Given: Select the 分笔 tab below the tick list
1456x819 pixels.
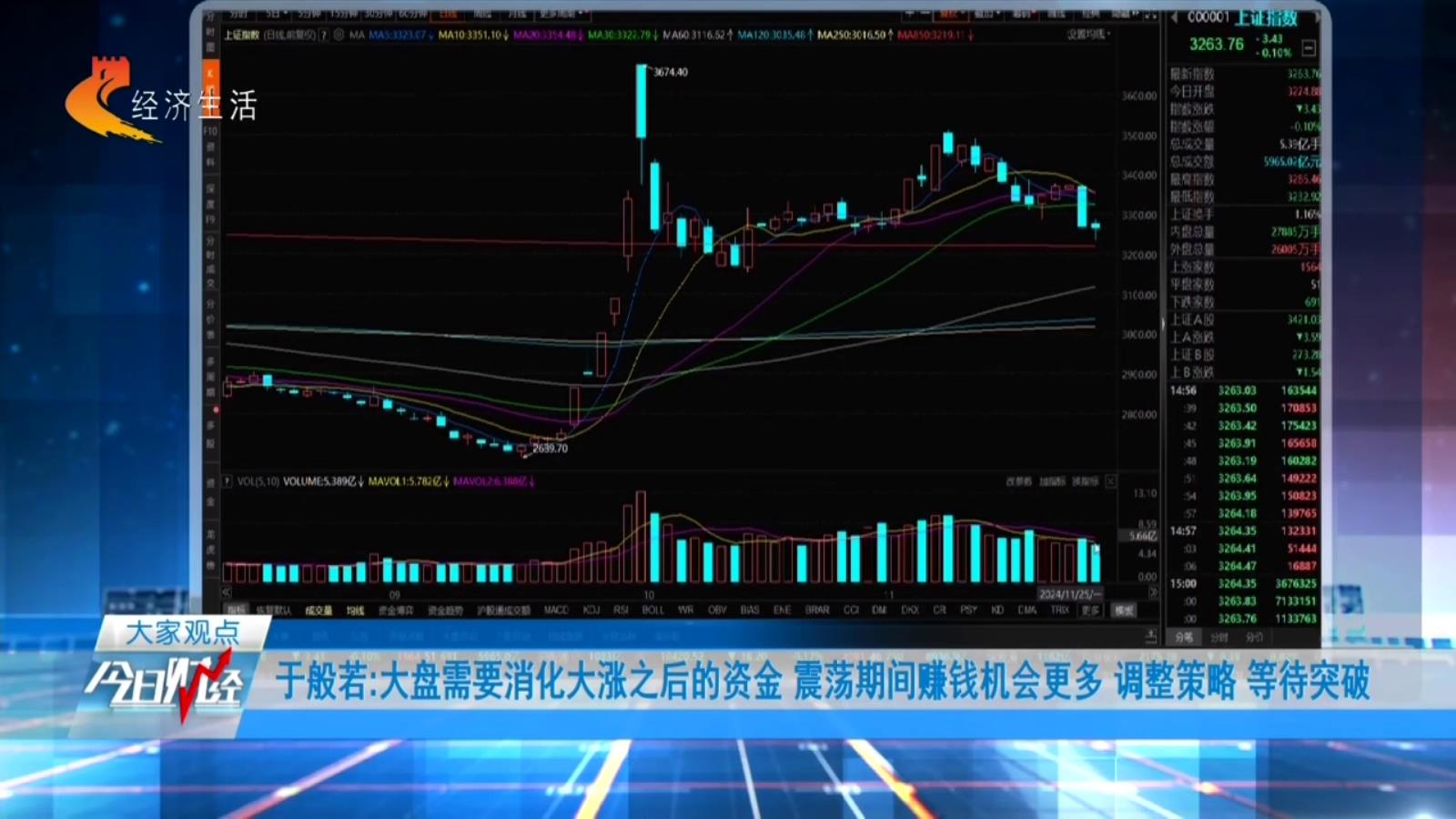Looking at the screenshot, I should pos(1184,637).
